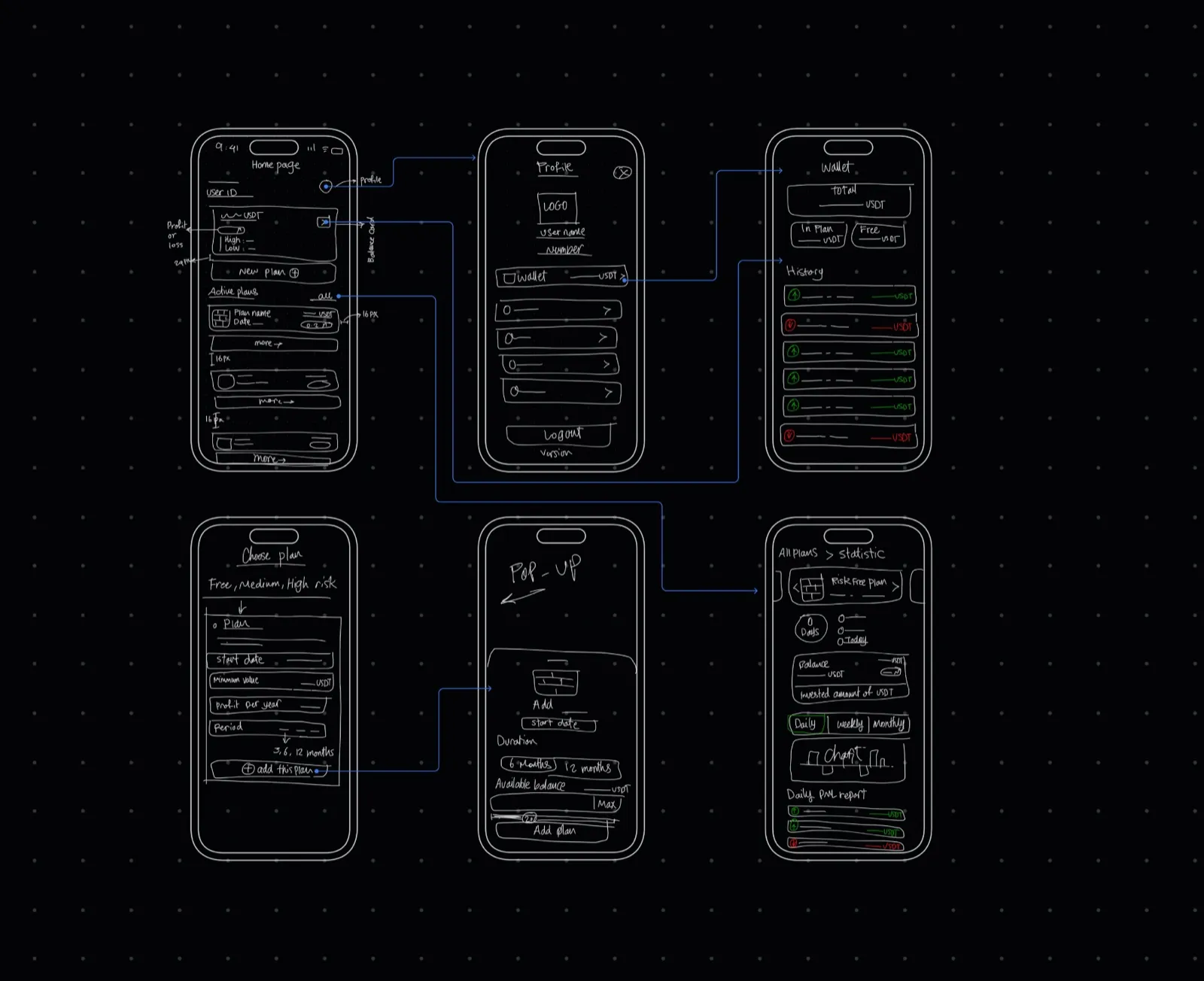Image resolution: width=1204 pixels, height=981 pixels.
Task: Click the 'Active plans' heading
Action: pyautogui.click(x=233, y=291)
